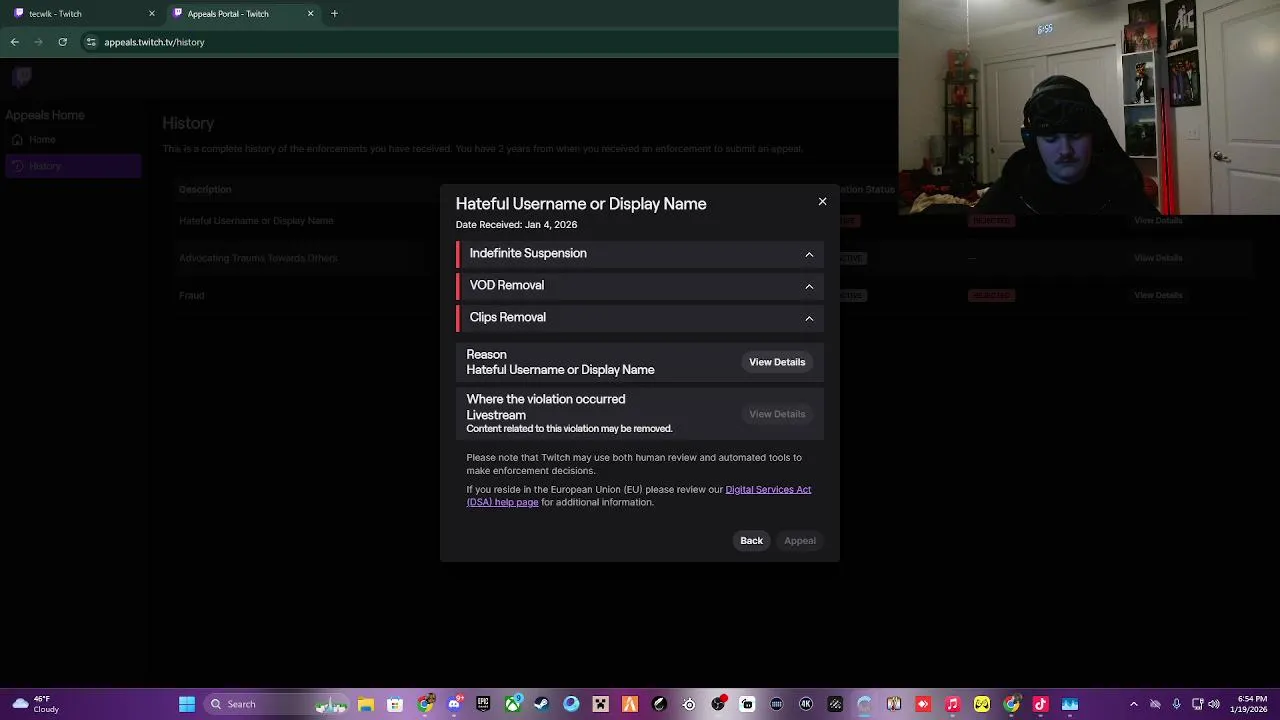The width and height of the screenshot is (1280, 720).
Task: Open the yellow face app icon on taskbar
Action: tap(982, 704)
